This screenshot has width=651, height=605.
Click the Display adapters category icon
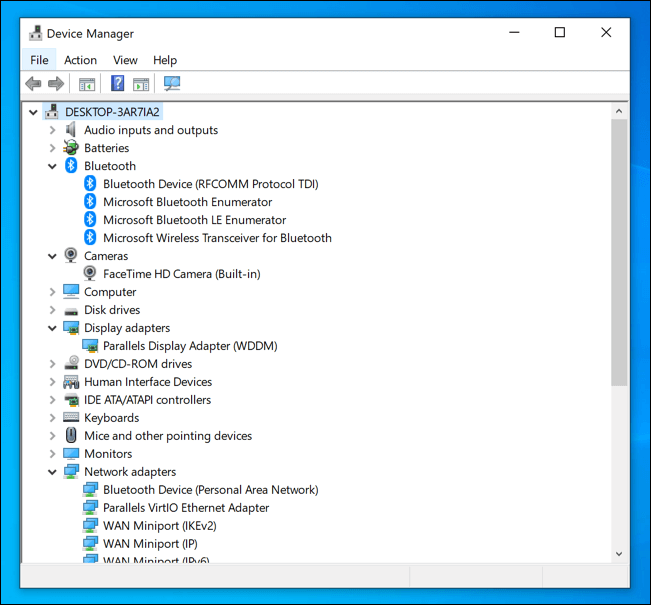click(x=71, y=328)
